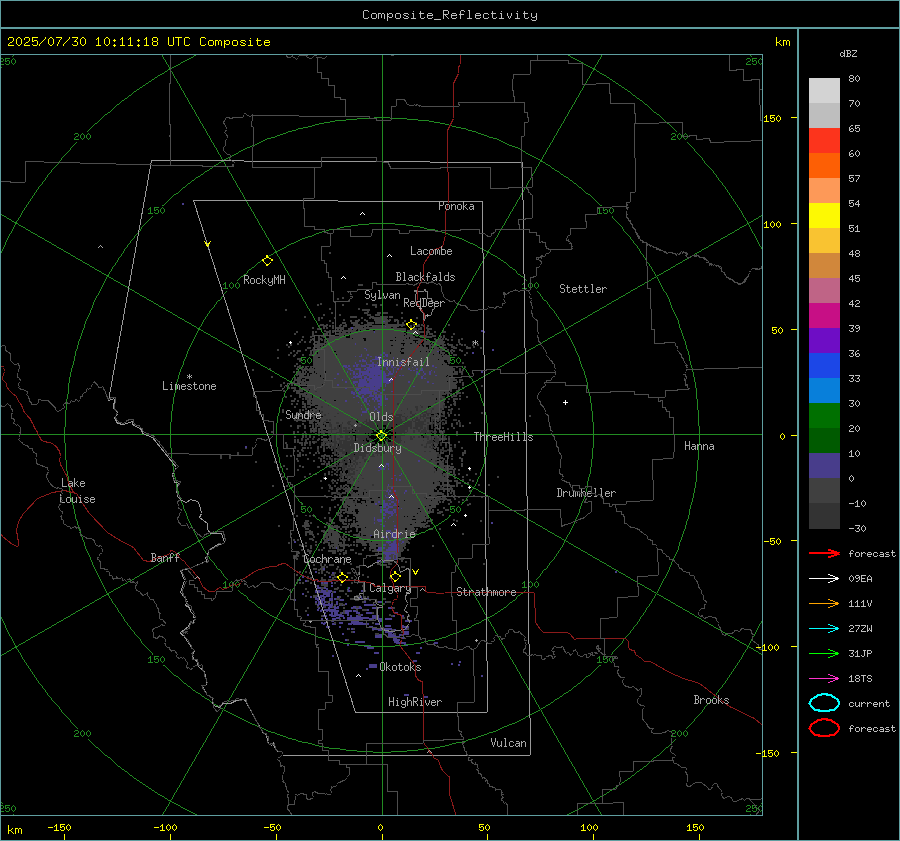Screen dimensions: 900x841
Task: Click the Okotoks label
Action: [400, 667]
